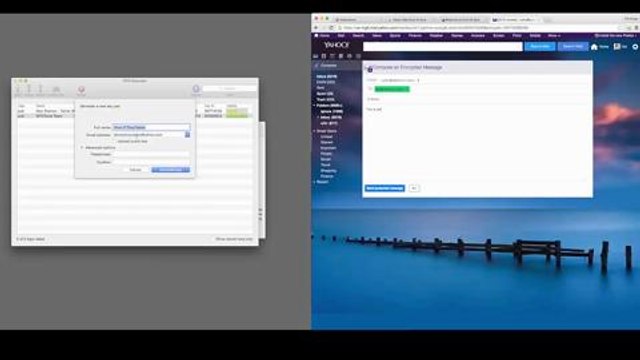Click the New key icon in GPG Keychain toolbar
This screenshot has height=360, width=640.
coord(18,89)
